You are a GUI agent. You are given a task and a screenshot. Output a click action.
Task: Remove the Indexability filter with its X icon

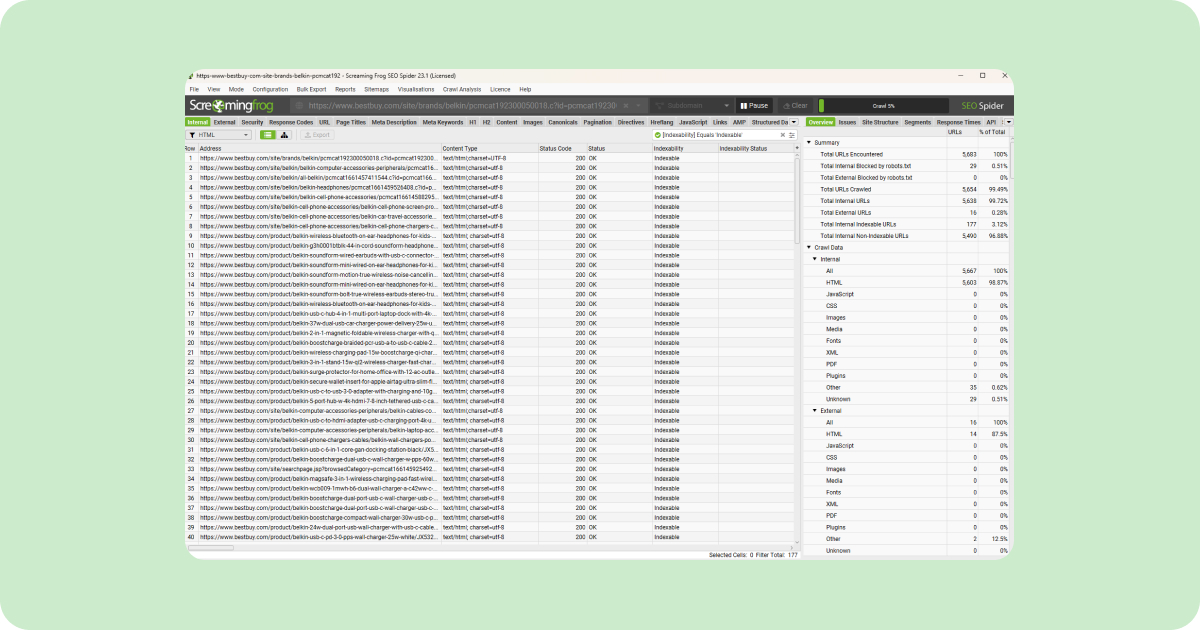783,135
